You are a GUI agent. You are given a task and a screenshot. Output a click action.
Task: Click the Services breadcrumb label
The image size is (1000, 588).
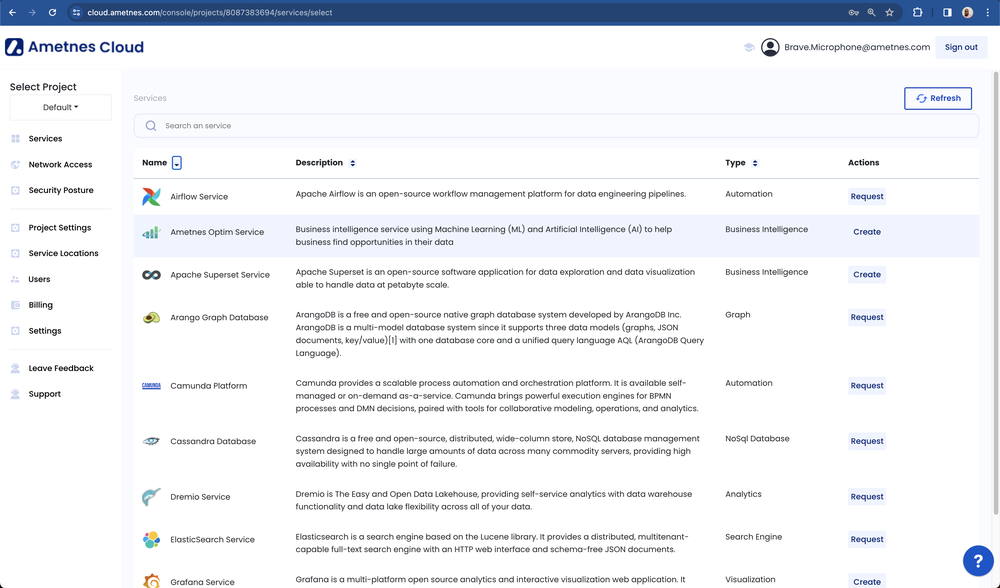point(150,98)
